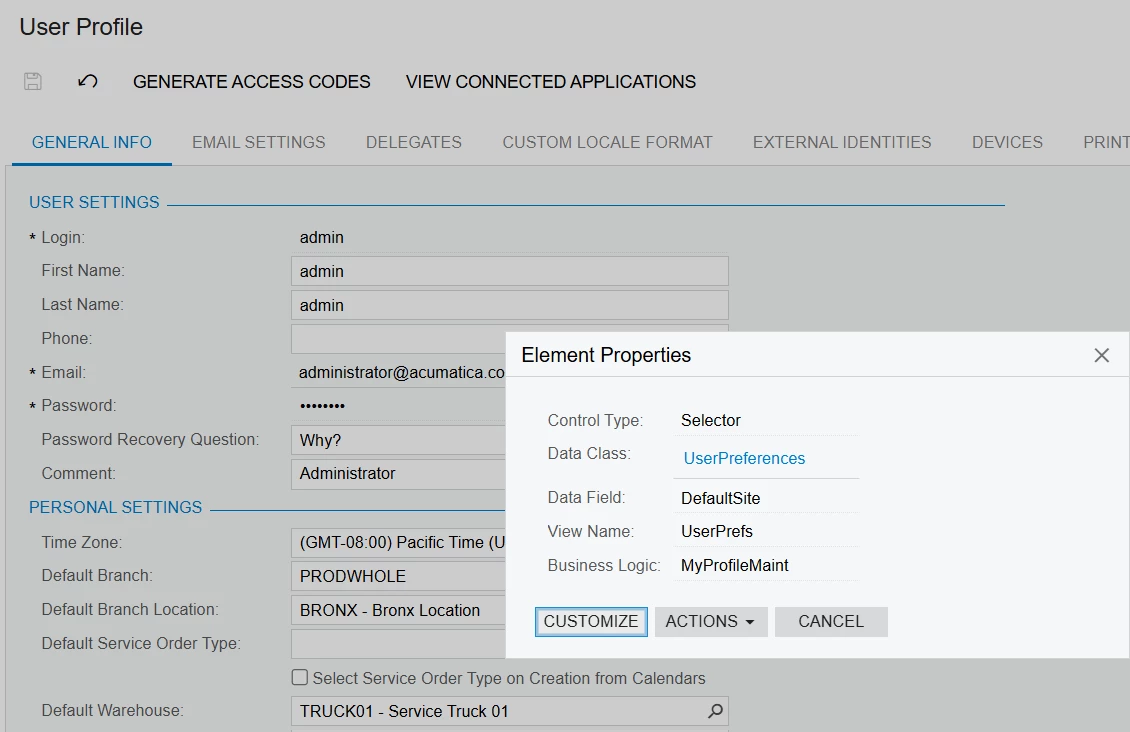The image size is (1130, 732).
Task: Switch to the CUSTOM LOCALE FORMAT tab
Action: (x=607, y=142)
